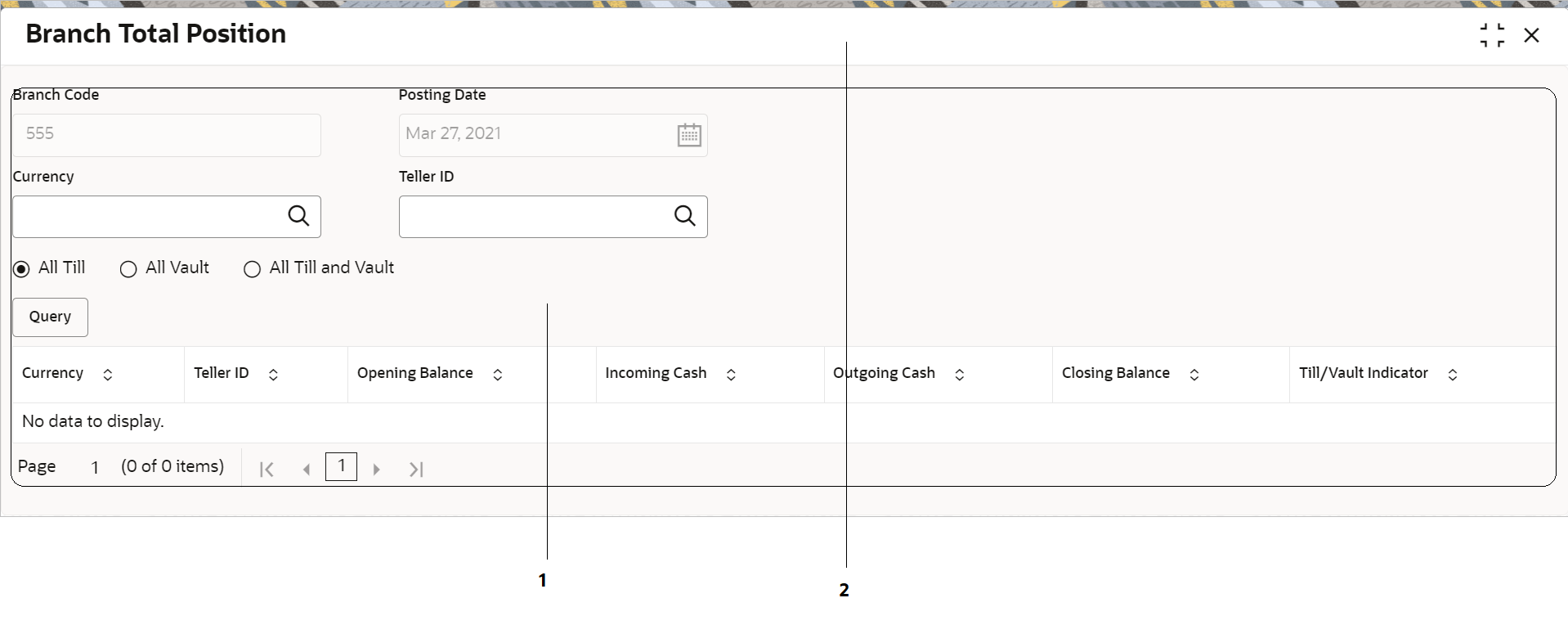Jump to last page of results

tap(416, 469)
